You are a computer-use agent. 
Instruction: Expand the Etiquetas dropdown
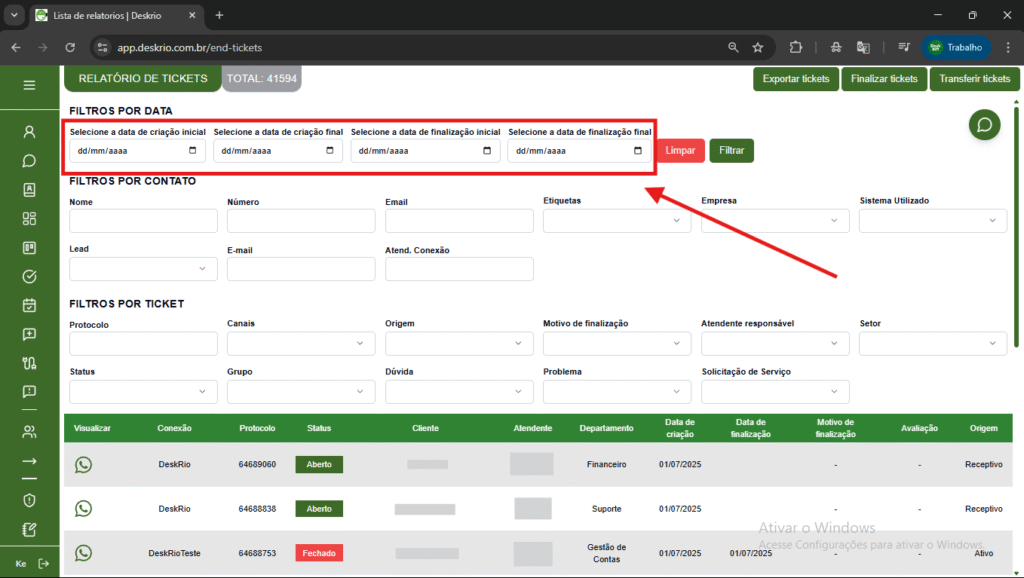tap(616, 221)
